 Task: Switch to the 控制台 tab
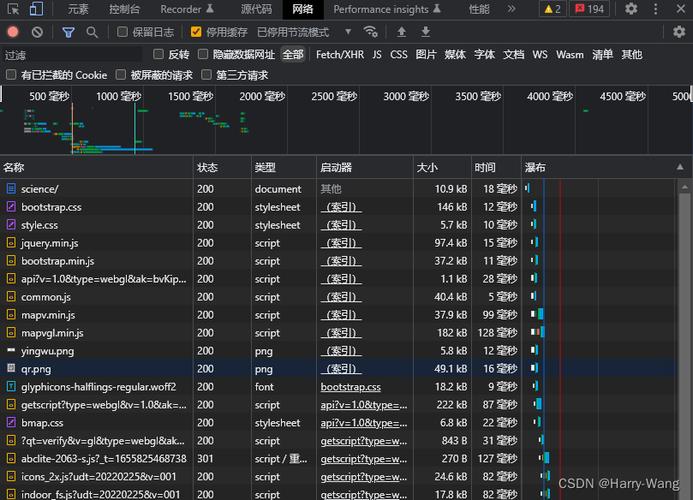click(124, 9)
